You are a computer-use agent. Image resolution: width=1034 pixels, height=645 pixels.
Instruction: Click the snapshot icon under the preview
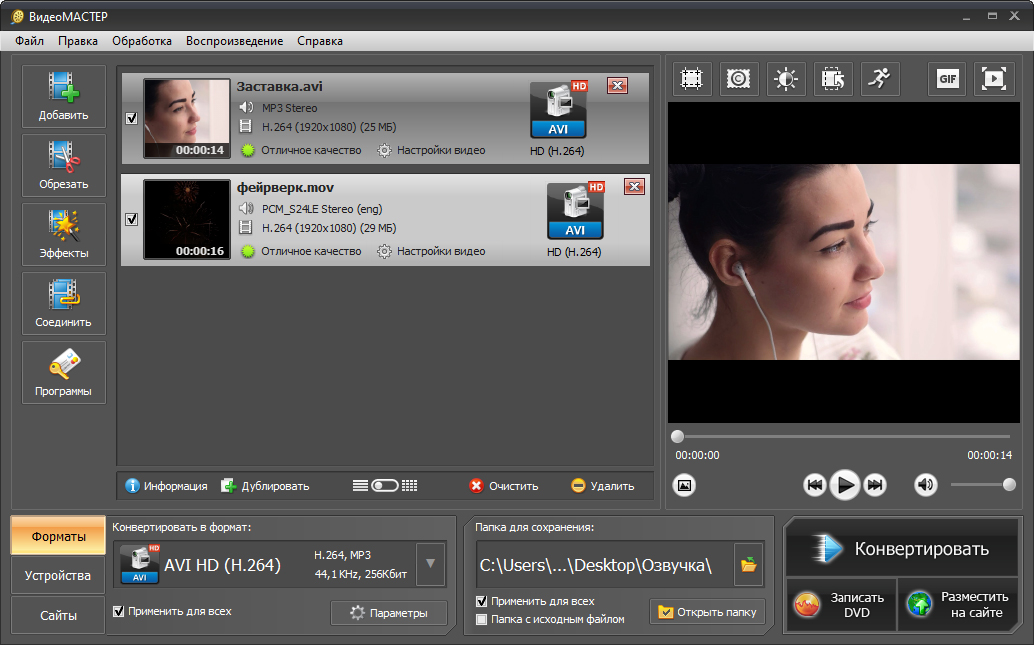pos(684,485)
